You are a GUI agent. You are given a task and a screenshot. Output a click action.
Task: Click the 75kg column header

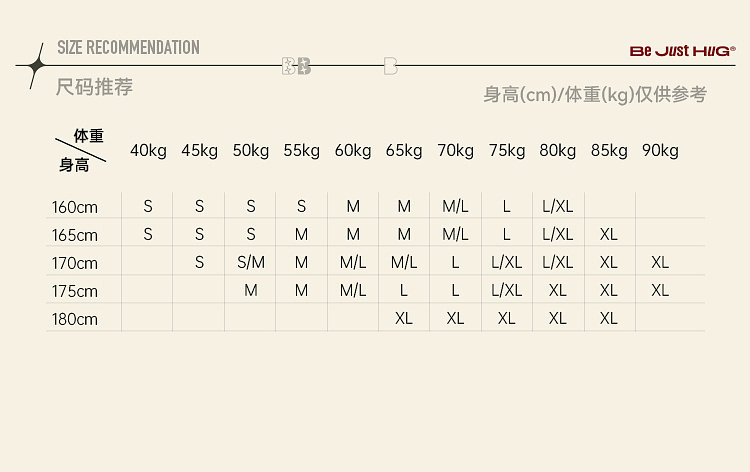click(507, 151)
